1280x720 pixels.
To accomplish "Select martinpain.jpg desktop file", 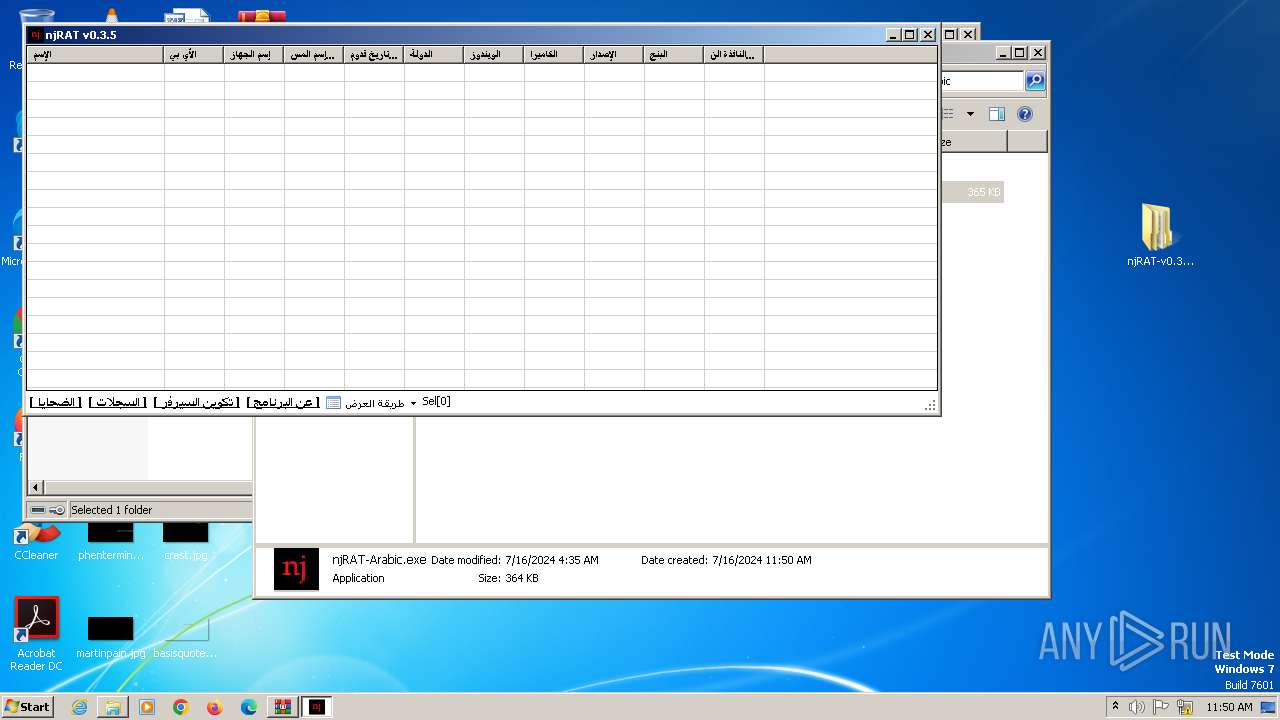I will (110, 638).
